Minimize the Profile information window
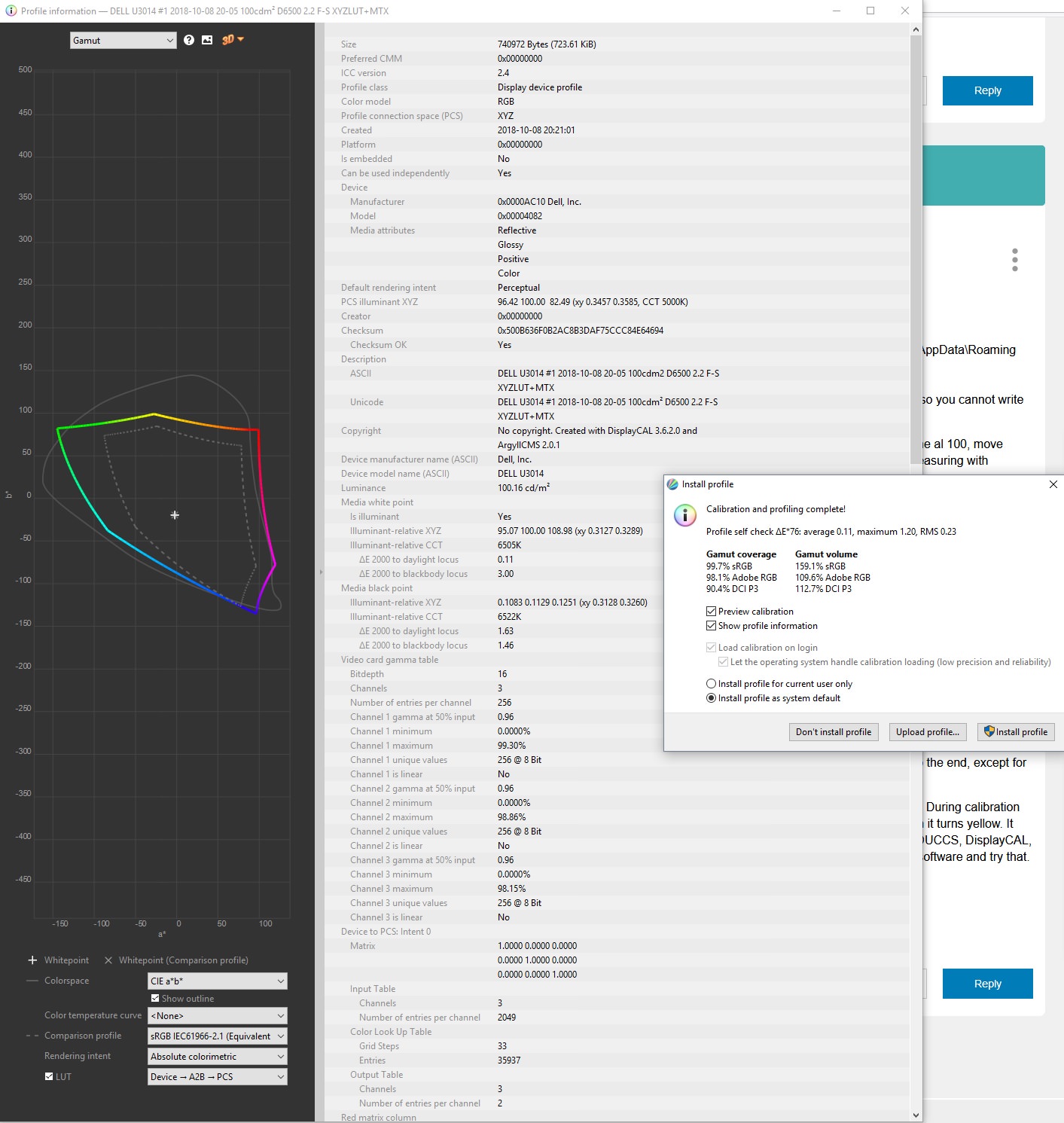The width and height of the screenshot is (1064, 1123). pyautogui.click(x=837, y=11)
